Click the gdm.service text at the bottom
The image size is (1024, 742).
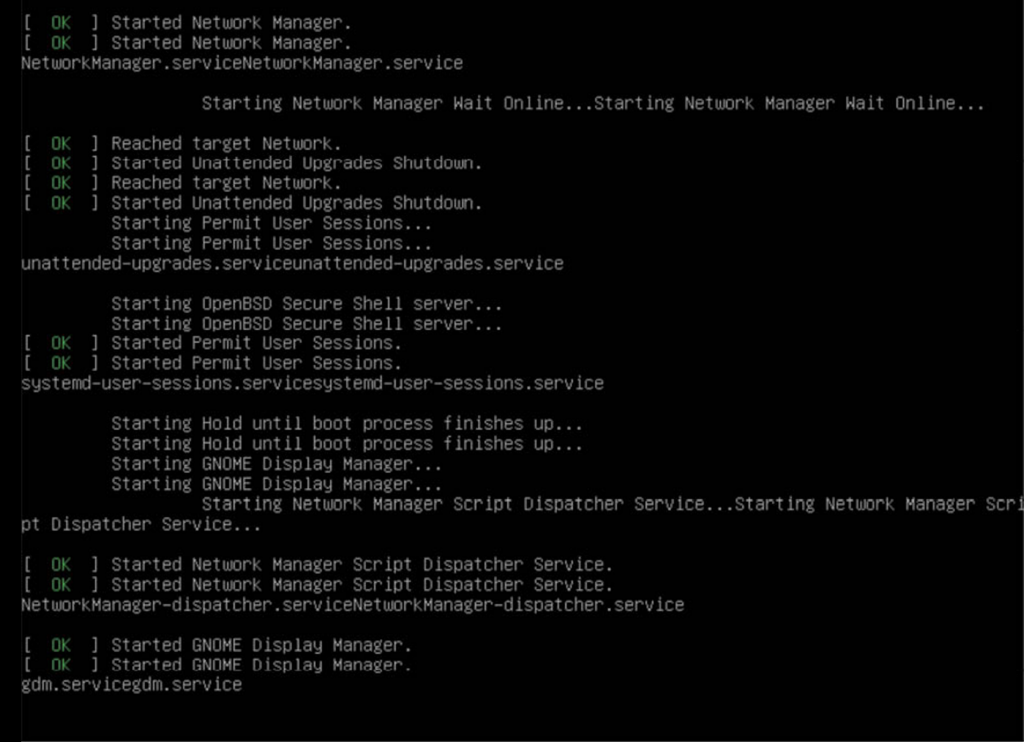click(x=131, y=685)
